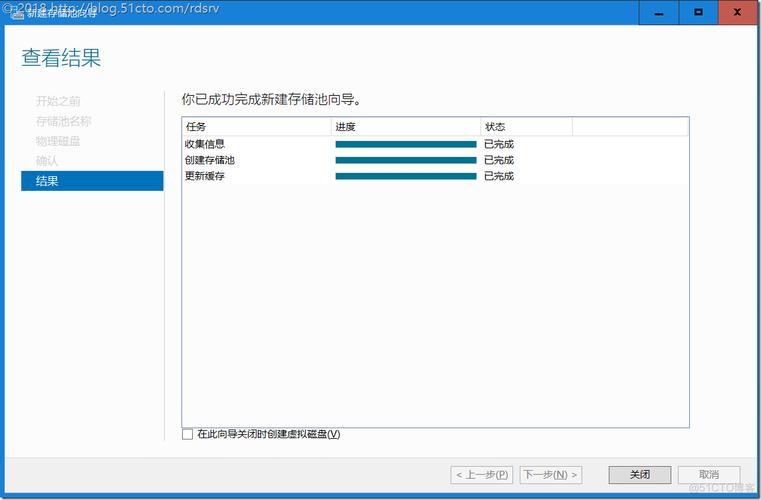Click progress bar for 更新缓存
761x500 pixels.
tap(406, 176)
